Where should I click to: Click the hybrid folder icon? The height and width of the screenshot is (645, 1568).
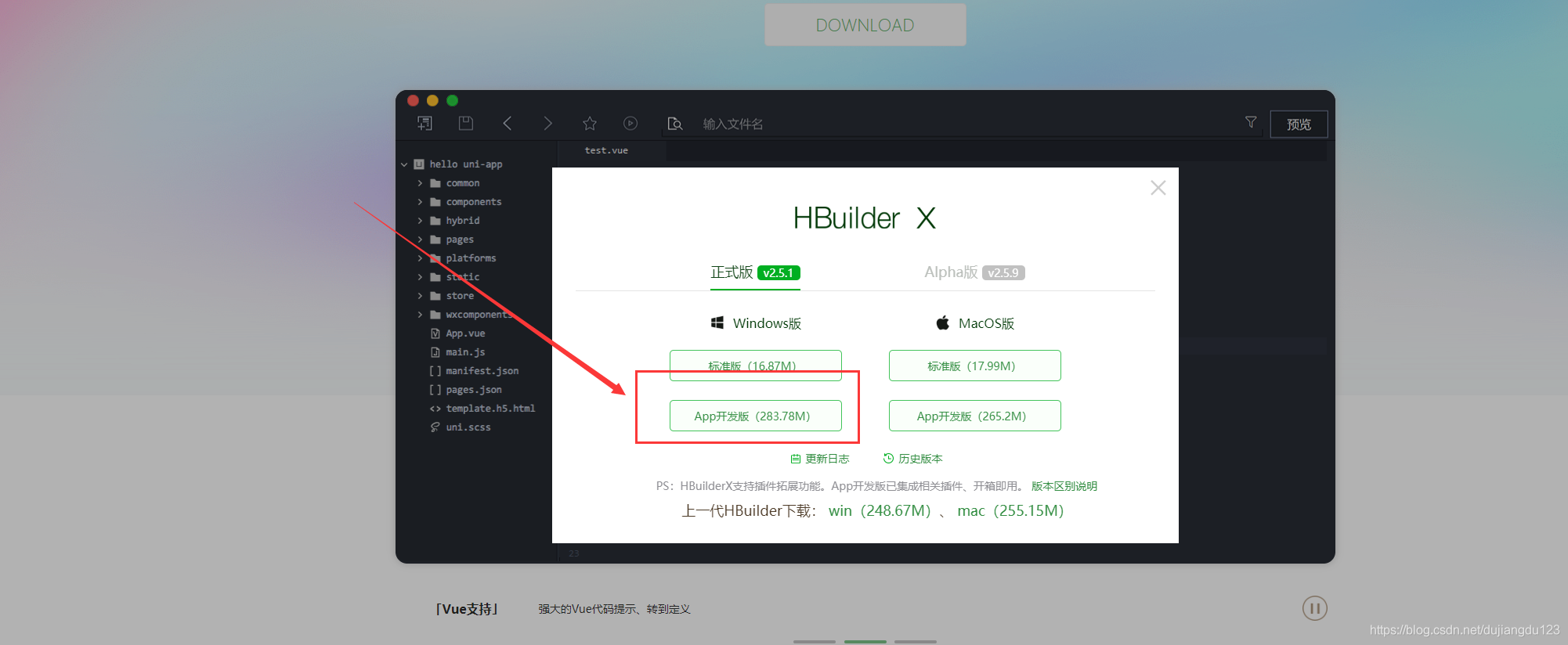coord(435,221)
